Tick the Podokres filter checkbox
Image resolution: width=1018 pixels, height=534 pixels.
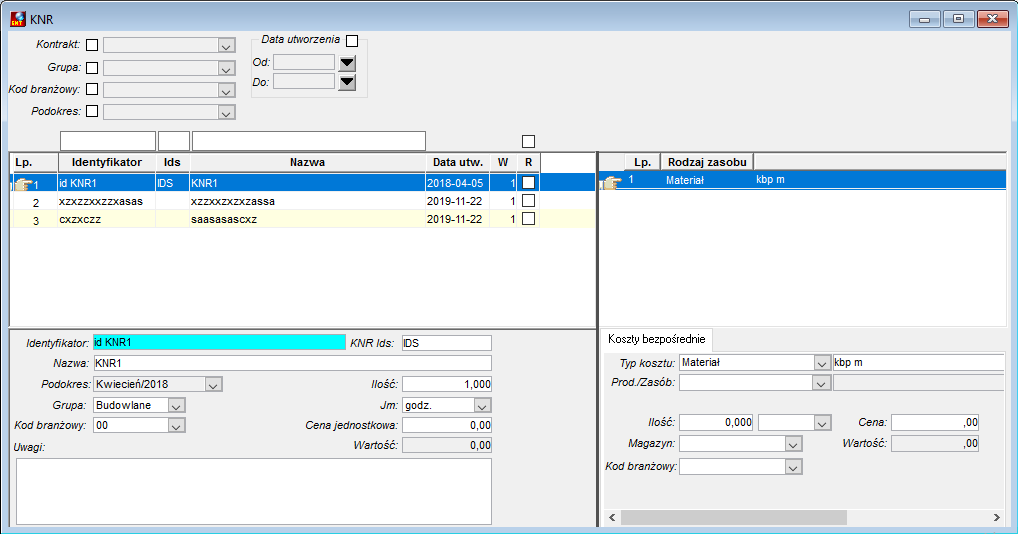tap(92, 111)
